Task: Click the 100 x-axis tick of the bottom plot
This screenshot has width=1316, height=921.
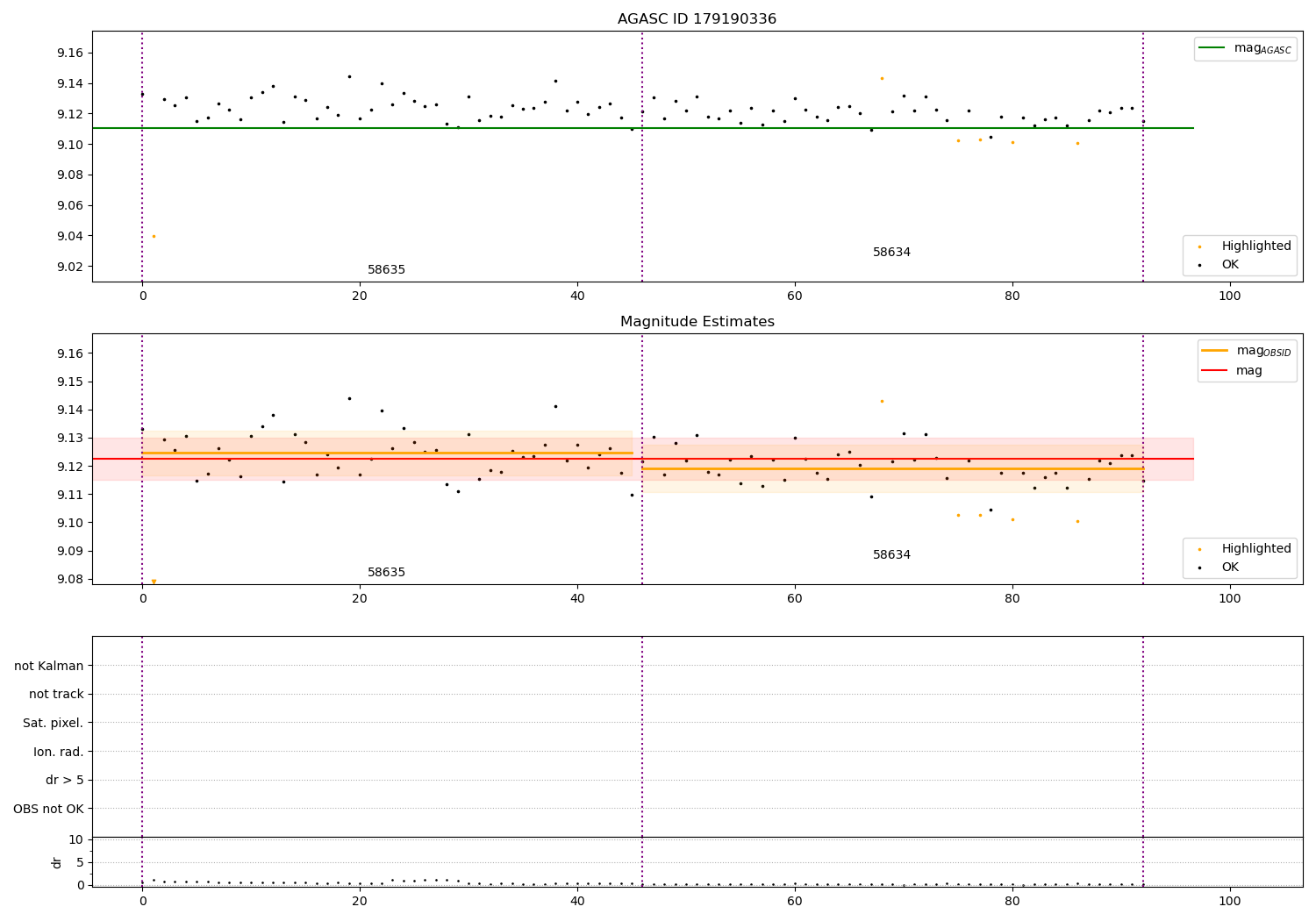Action: 1230,902
